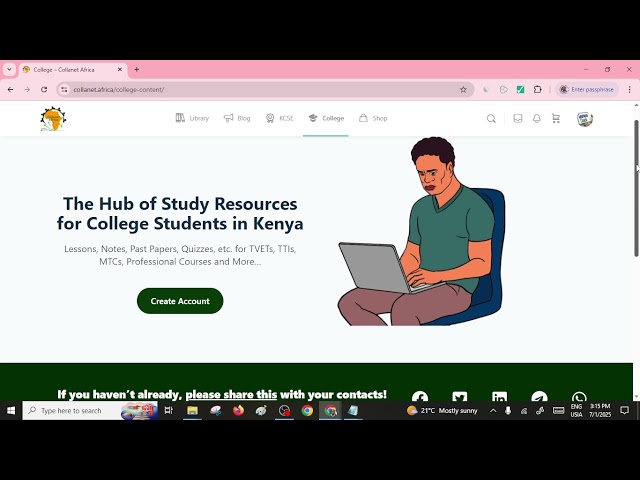
Task: Click the green checkmark extension icon
Action: pos(520,89)
